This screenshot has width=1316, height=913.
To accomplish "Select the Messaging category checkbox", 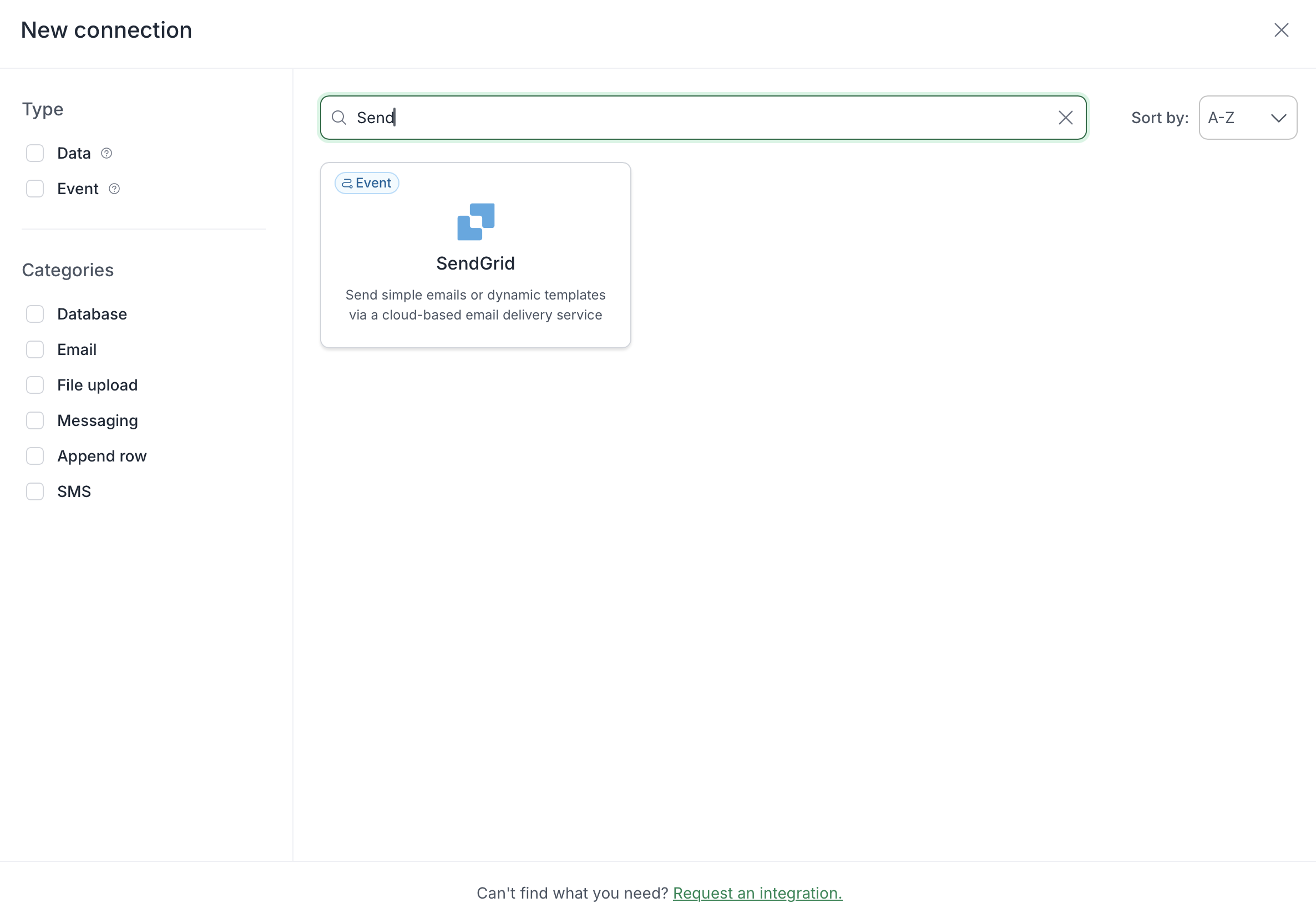I will tap(35, 420).
